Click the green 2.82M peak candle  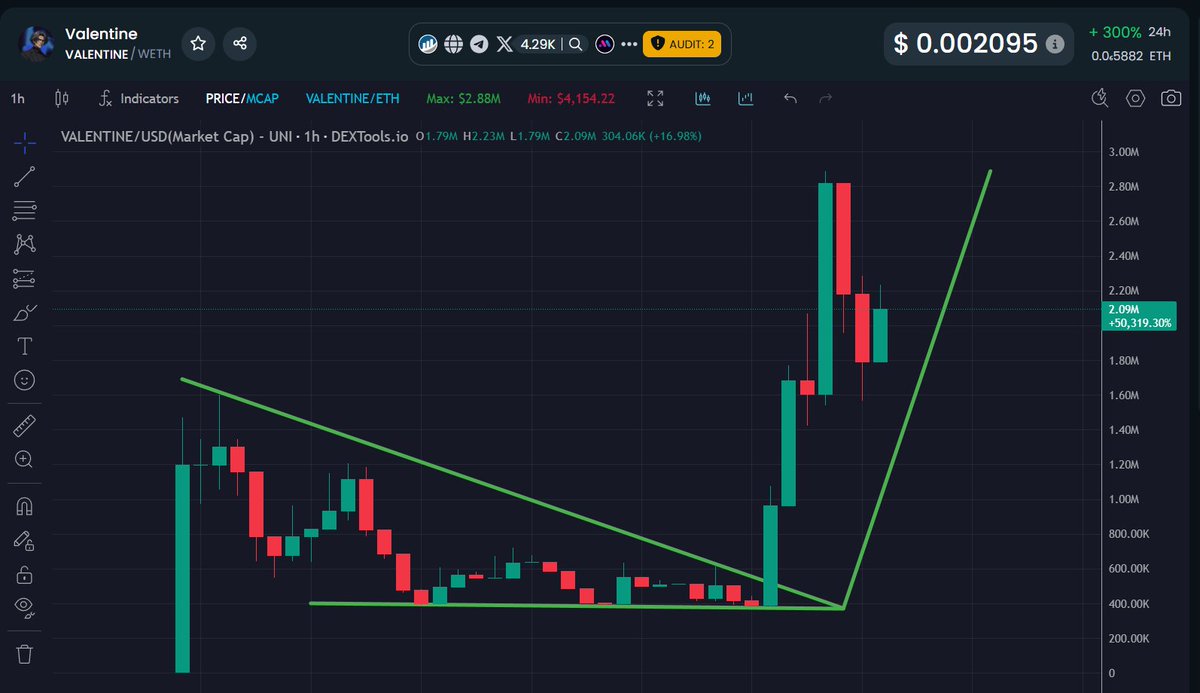point(826,288)
